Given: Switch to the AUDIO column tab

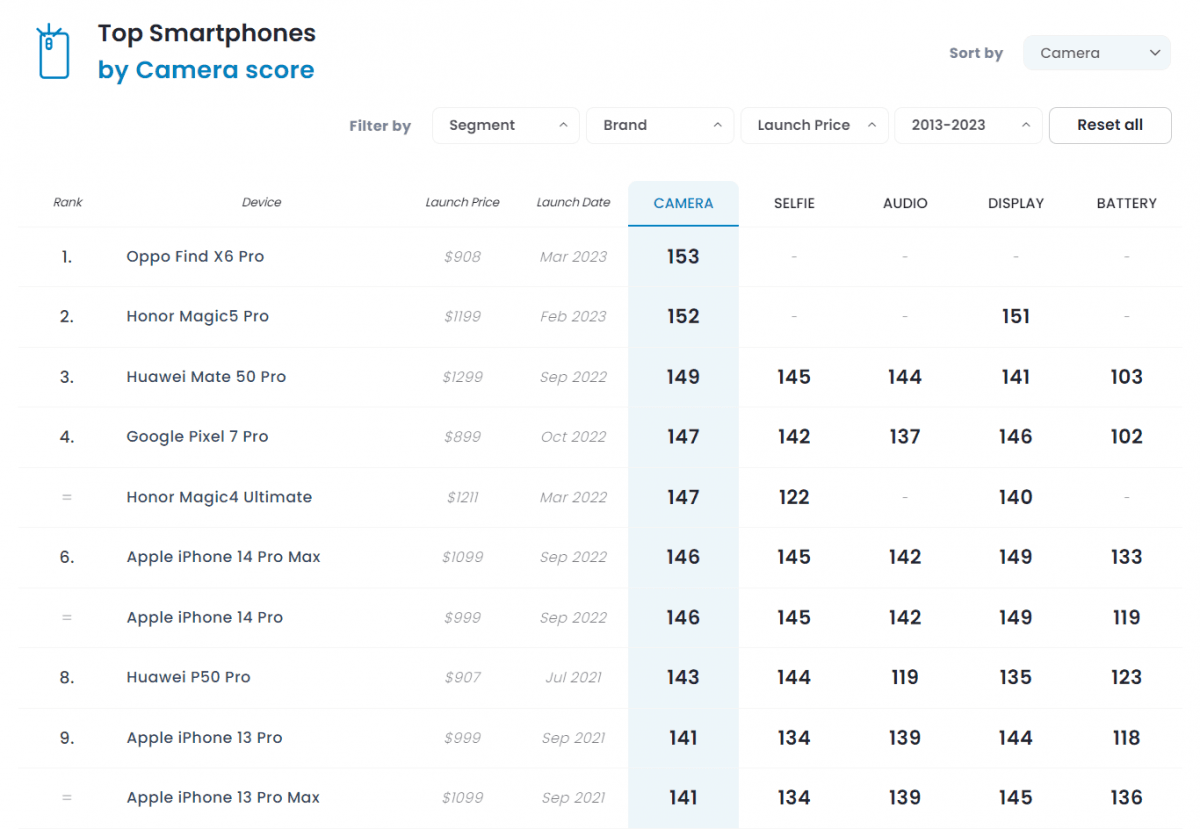Looking at the screenshot, I should click(905, 203).
